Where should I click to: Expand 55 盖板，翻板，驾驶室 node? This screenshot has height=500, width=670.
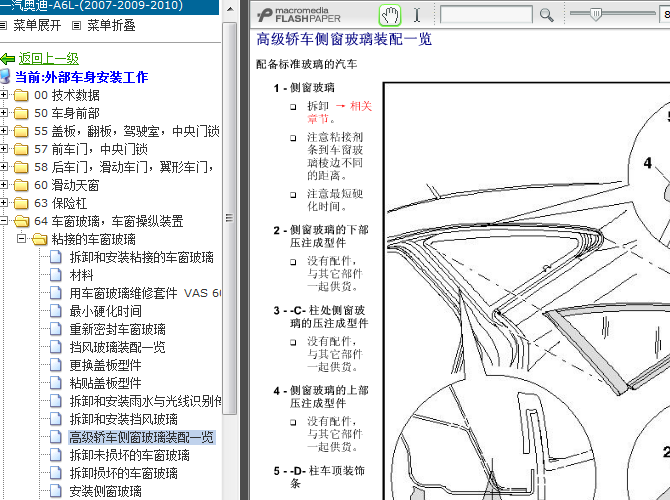3,130
